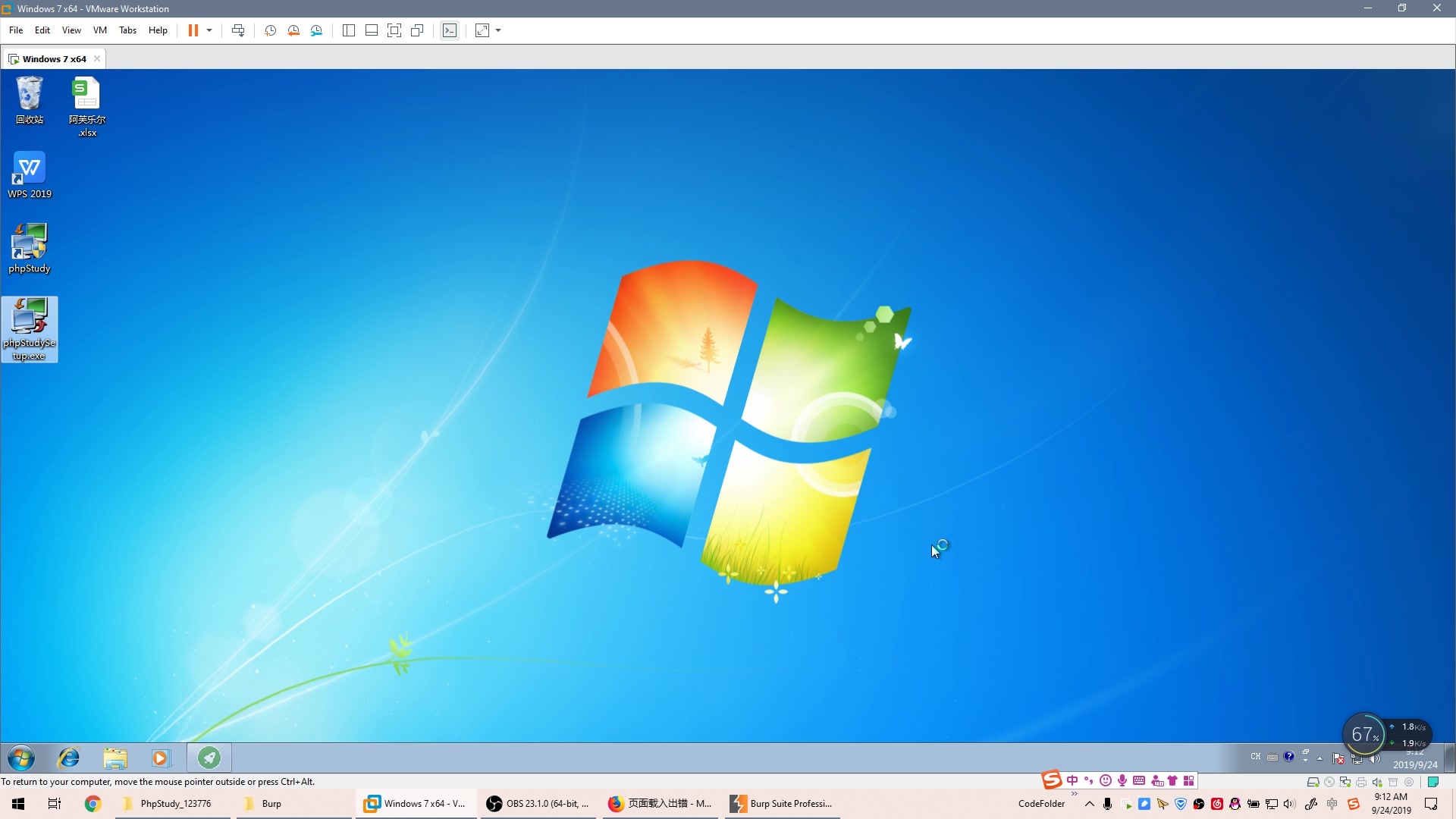This screenshot has width=1456, height=819.
Task: Click the 67% memory floating widget
Action: pos(1363,734)
